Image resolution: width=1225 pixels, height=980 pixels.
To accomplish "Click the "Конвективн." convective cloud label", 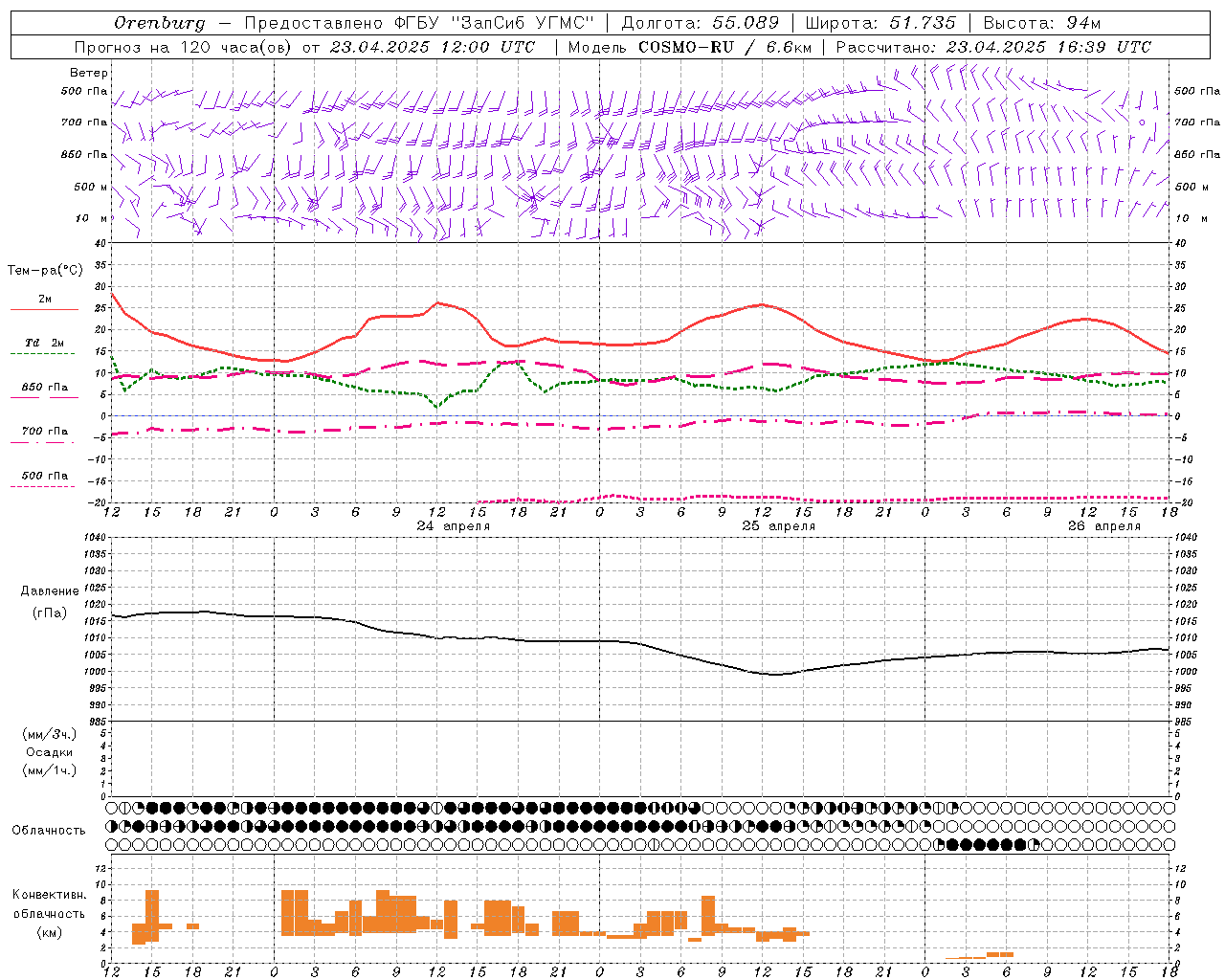I will [x=50, y=895].
